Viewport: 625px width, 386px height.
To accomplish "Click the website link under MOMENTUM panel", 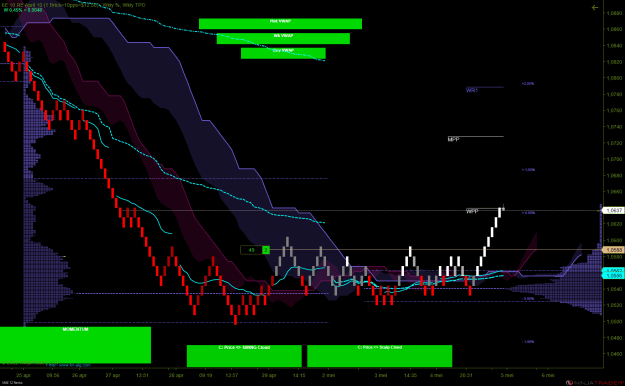I will pos(69,365).
